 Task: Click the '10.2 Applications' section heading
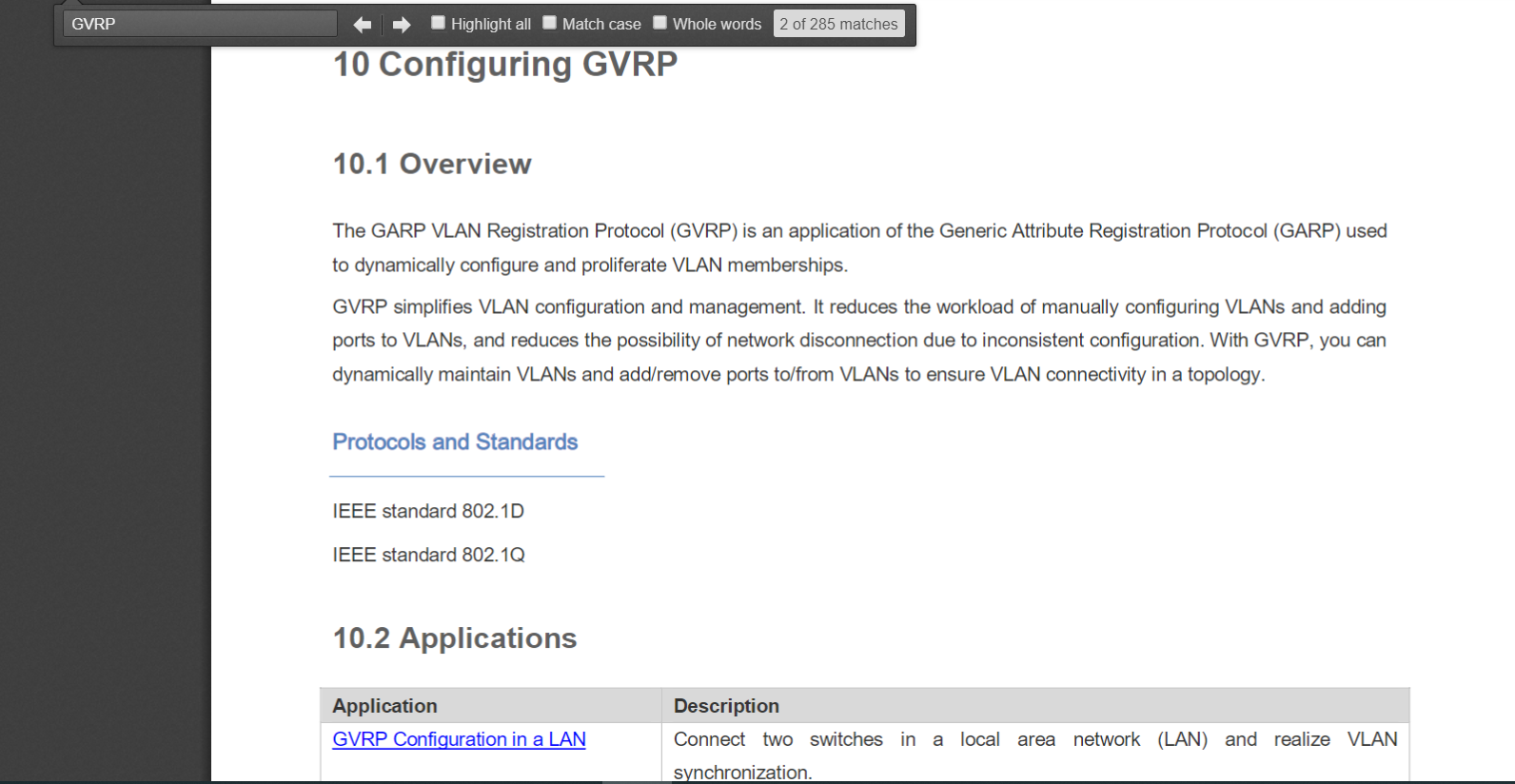pyautogui.click(x=455, y=637)
